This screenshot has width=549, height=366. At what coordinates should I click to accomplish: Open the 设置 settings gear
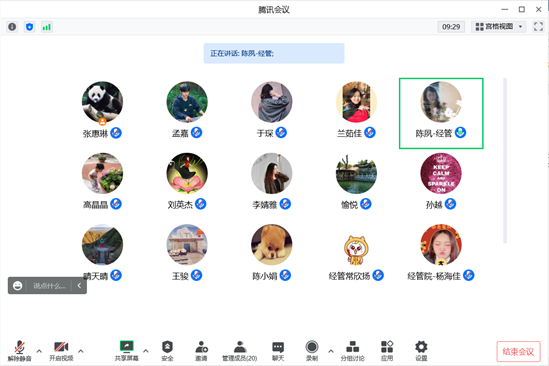pyautogui.click(x=421, y=350)
